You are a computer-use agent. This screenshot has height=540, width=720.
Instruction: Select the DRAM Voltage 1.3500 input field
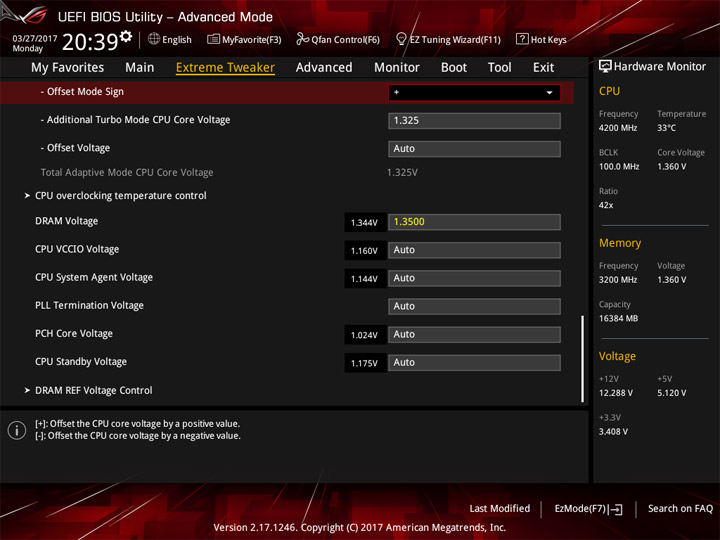tap(474, 222)
